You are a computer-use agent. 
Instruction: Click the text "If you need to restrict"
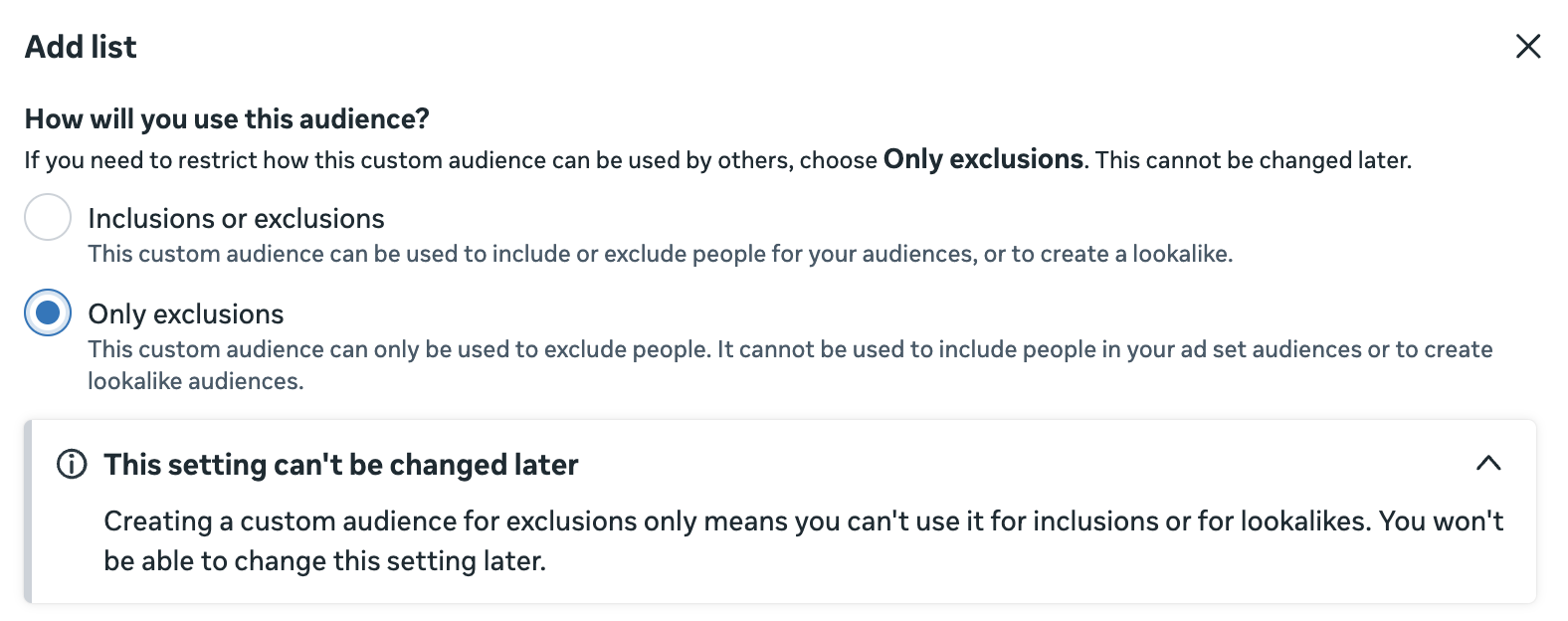148,160
